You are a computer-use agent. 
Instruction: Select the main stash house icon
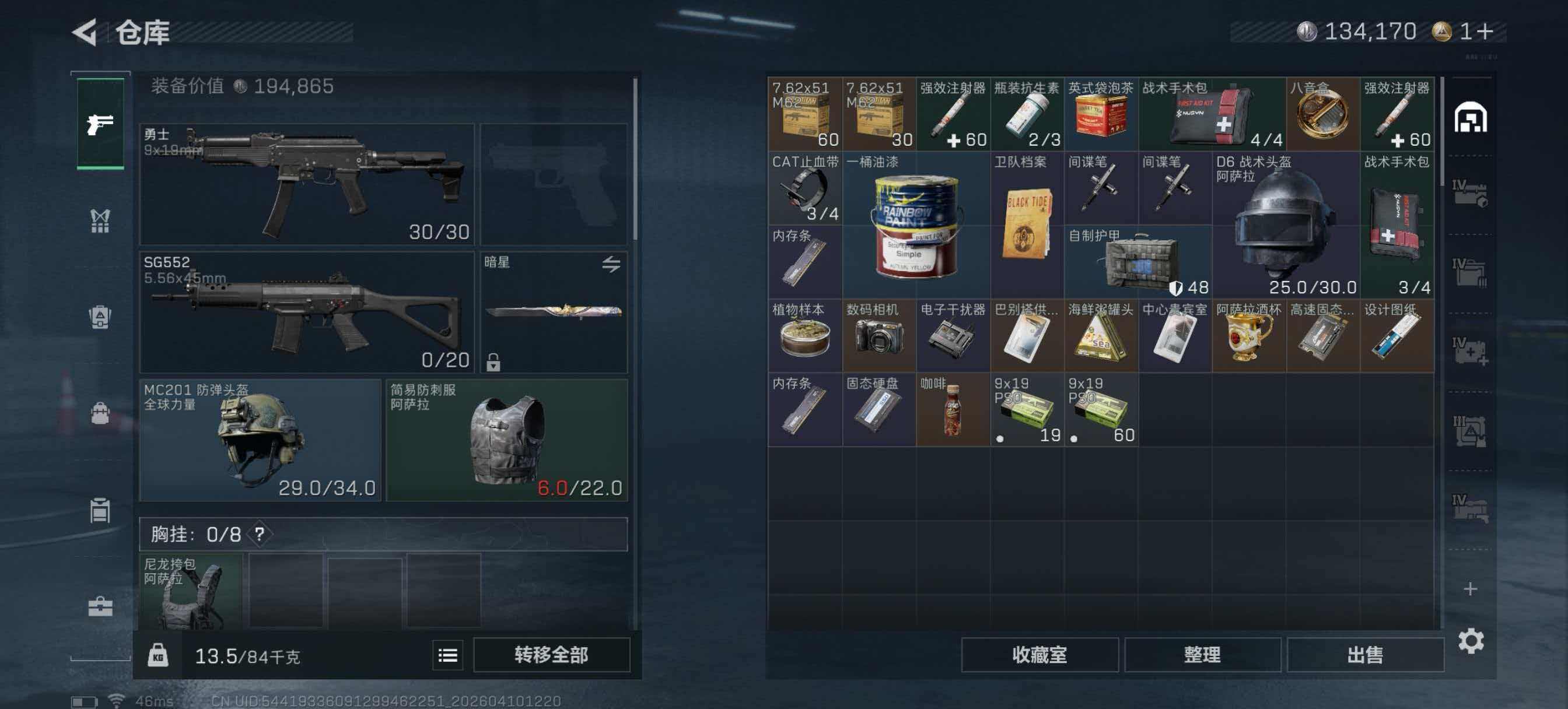pos(1471,117)
